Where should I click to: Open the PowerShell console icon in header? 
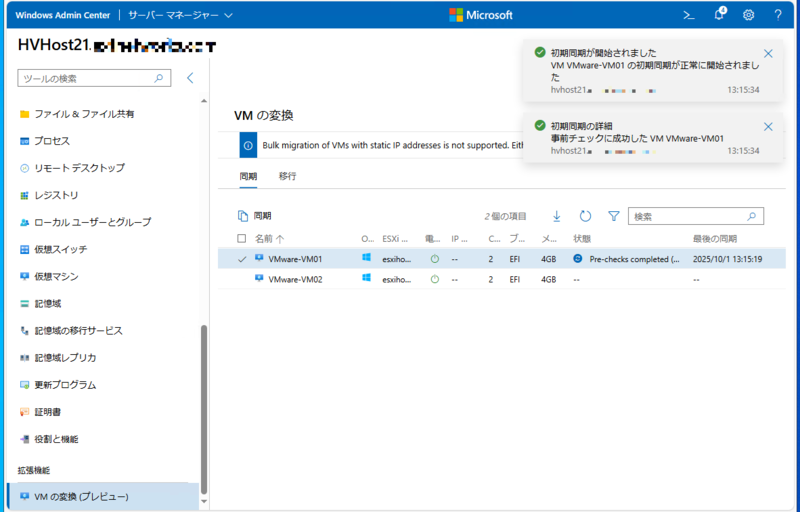(689, 15)
